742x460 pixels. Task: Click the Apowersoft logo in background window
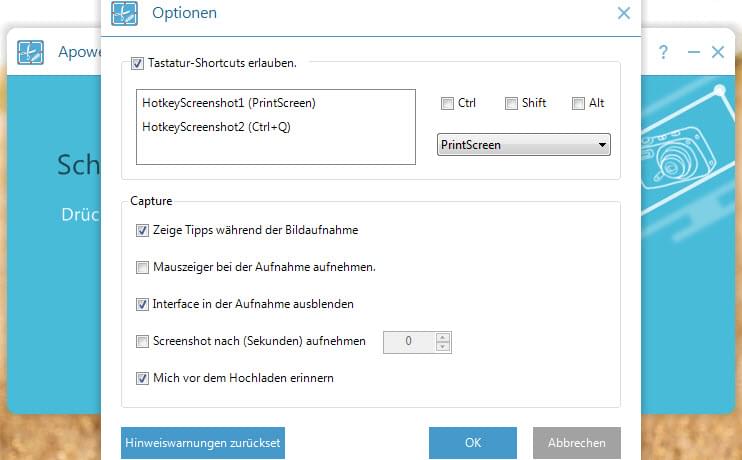(x=31, y=52)
